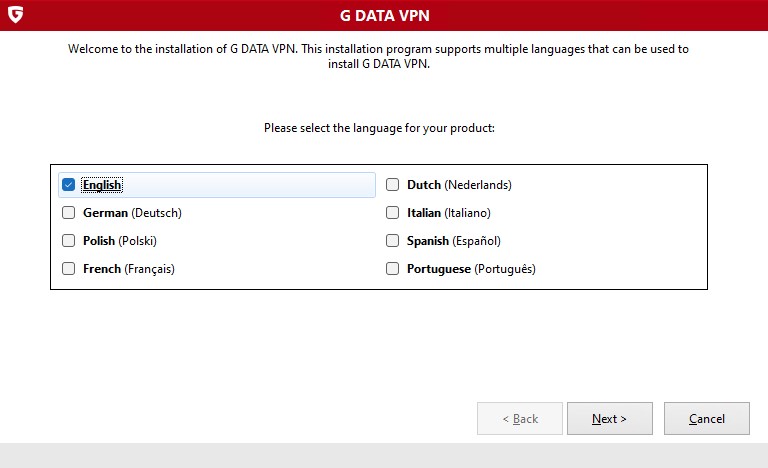768x468 pixels.
Task: Uncheck the English language checkbox
Action: (69, 185)
